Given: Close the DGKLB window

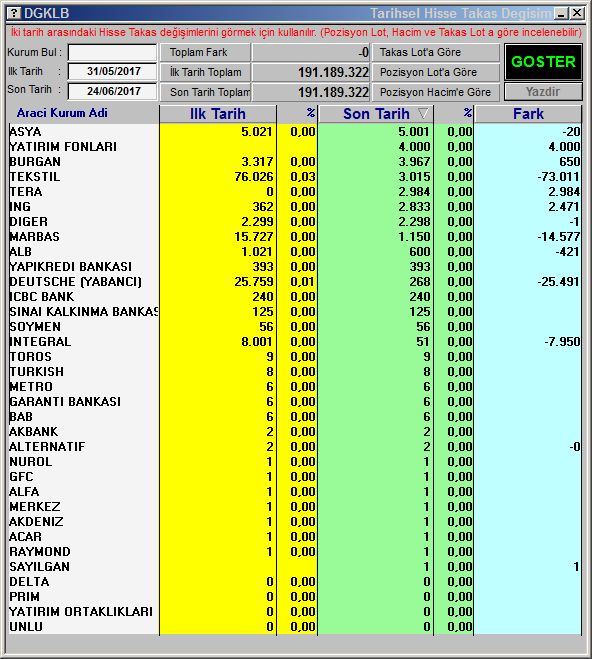Looking at the screenshot, I should pos(577,13).
